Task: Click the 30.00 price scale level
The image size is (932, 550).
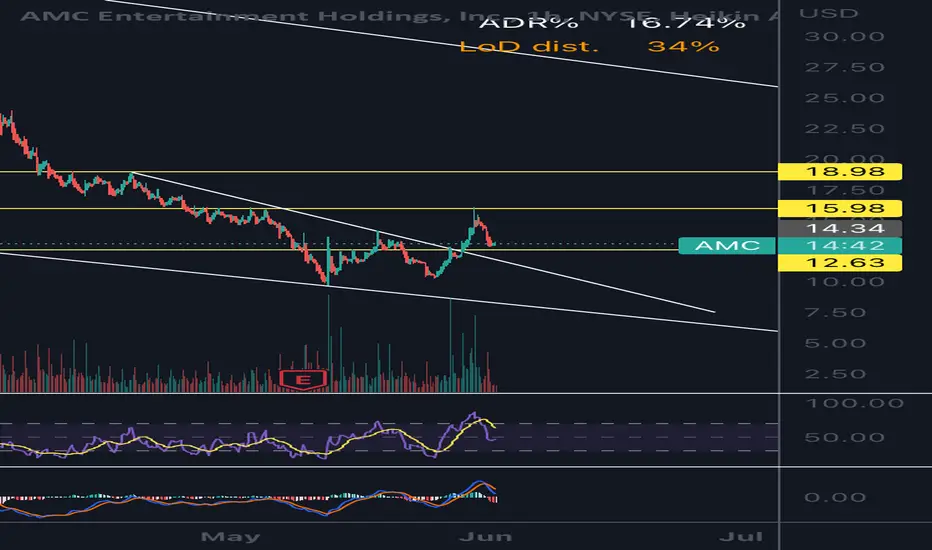Action: (844, 37)
